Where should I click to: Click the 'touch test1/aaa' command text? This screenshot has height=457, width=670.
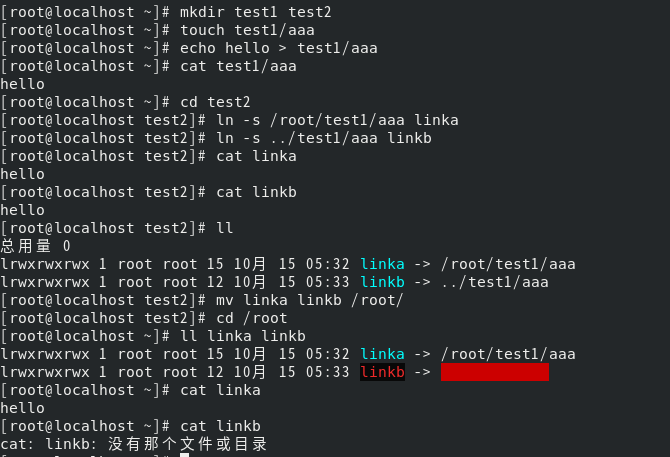coord(246,30)
